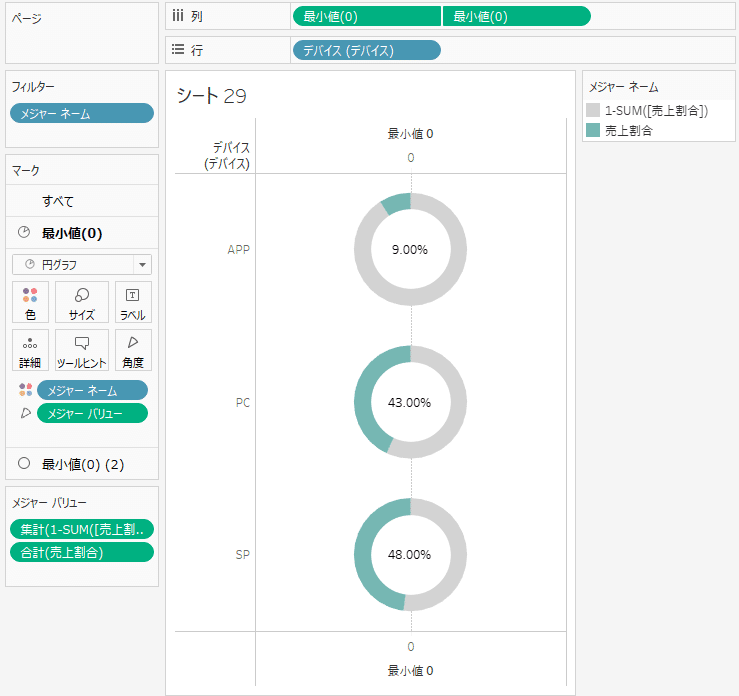Screen dimensions: 739x696
Task: Click the pie icon beside 最小値(0) marks section
Action: click(x=24, y=232)
